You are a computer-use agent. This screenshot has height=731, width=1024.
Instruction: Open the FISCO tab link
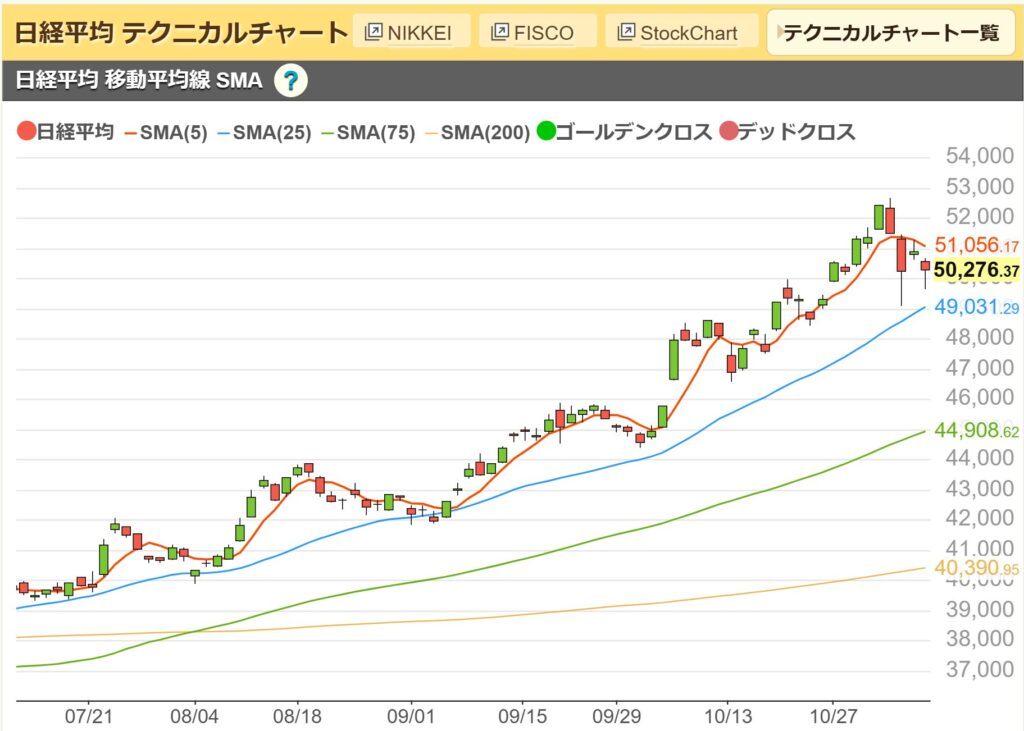533,30
